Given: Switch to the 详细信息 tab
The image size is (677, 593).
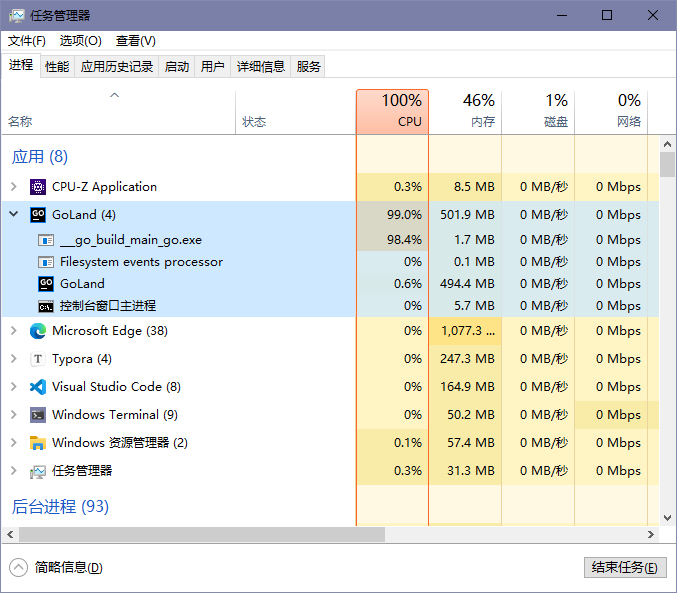Looking at the screenshot, I should (261, 67).
